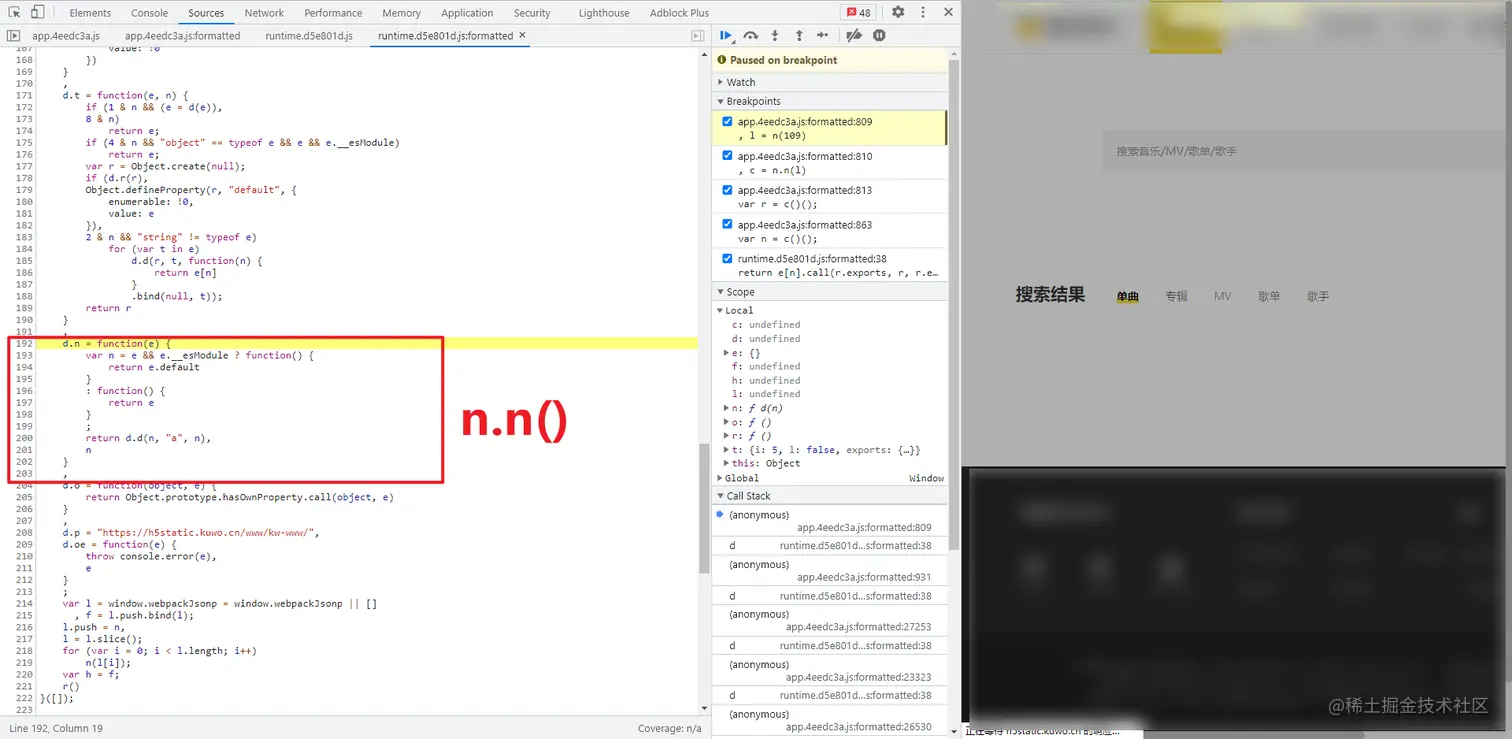The image size is (1512, 739).
Task: Open the Elements panel
Action: 90,13
